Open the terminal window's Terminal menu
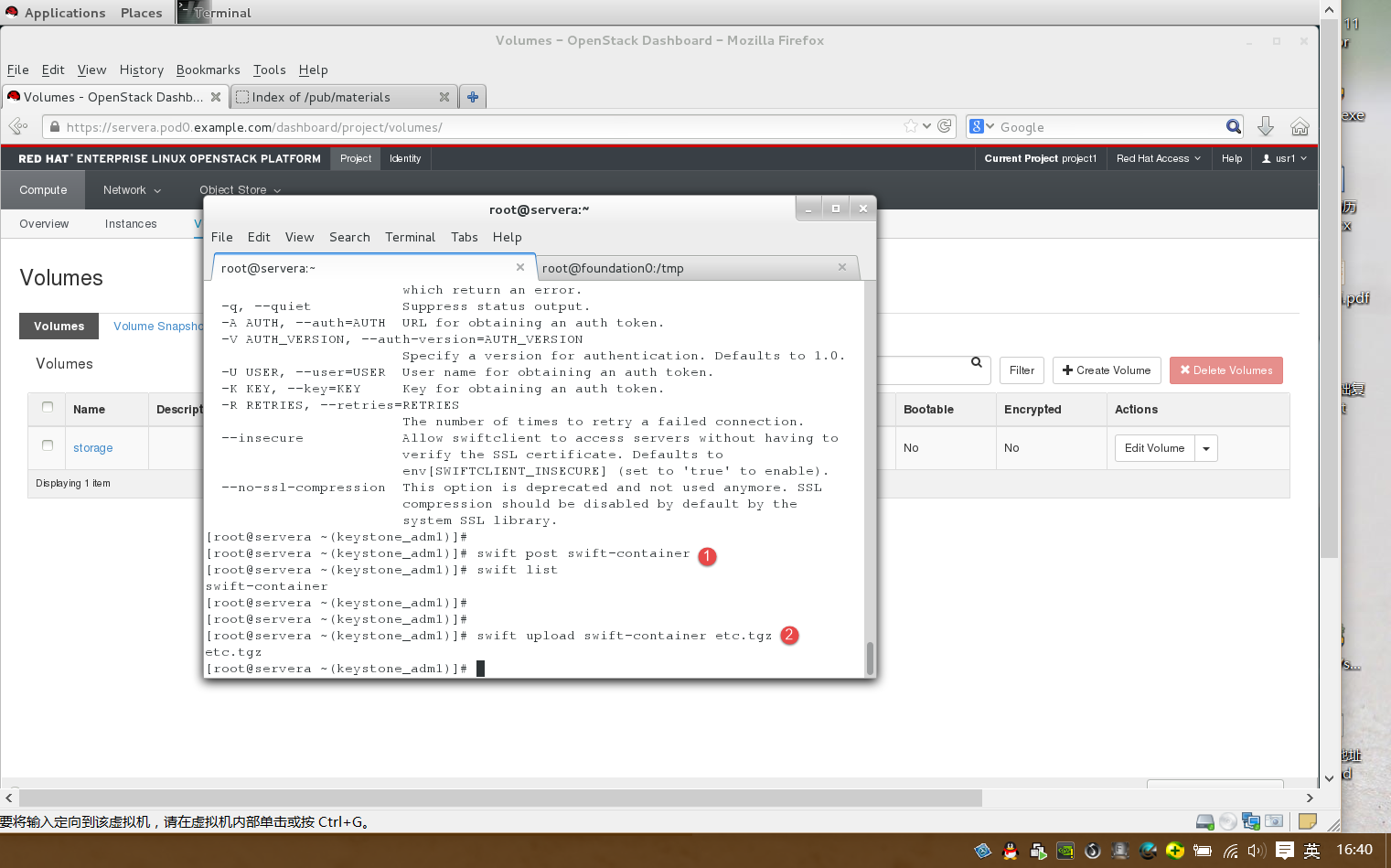Viewport: 1391px width, 868px height. 410,237
